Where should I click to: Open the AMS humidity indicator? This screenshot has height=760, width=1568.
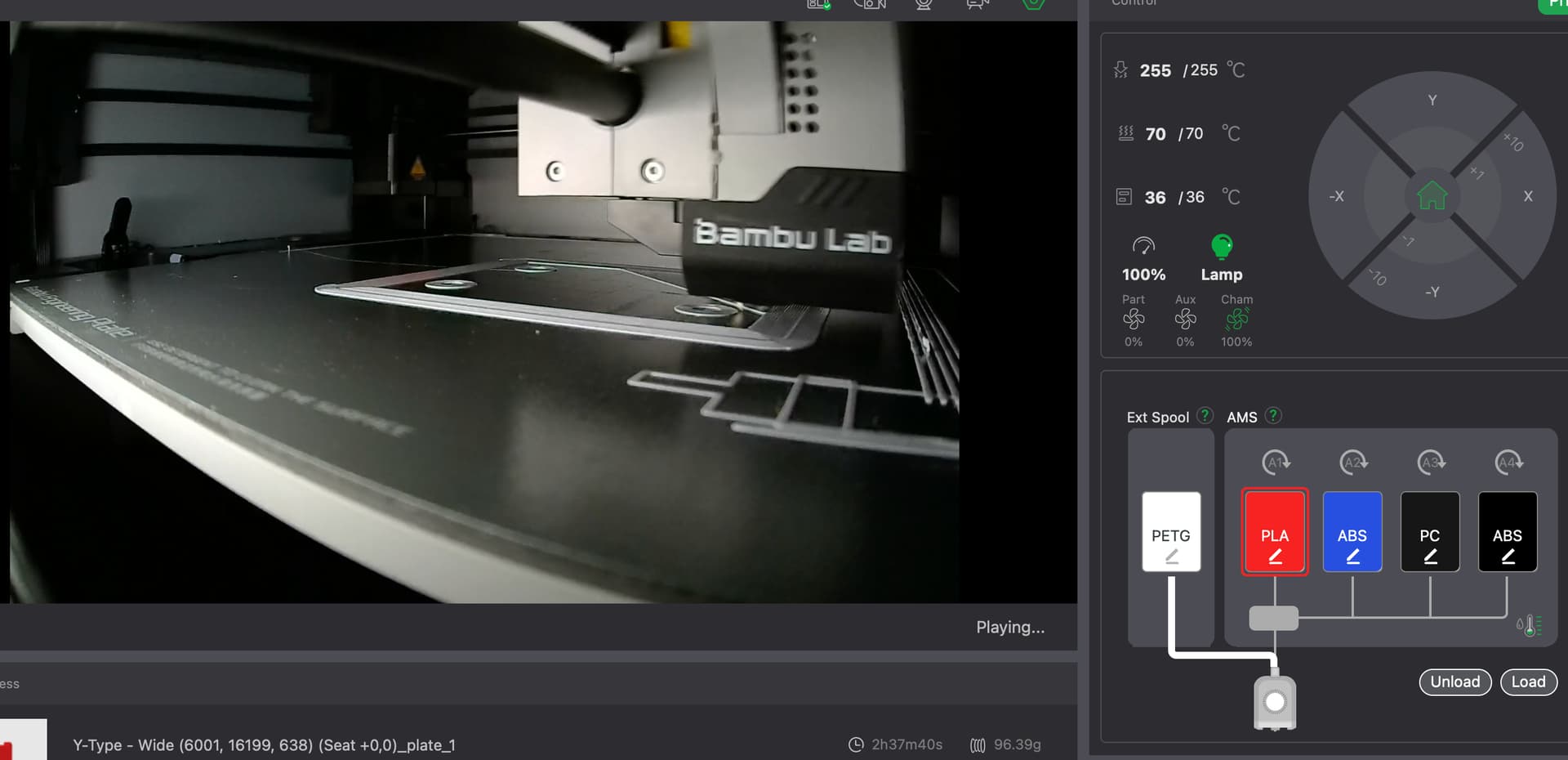[x=1529, y=625]
